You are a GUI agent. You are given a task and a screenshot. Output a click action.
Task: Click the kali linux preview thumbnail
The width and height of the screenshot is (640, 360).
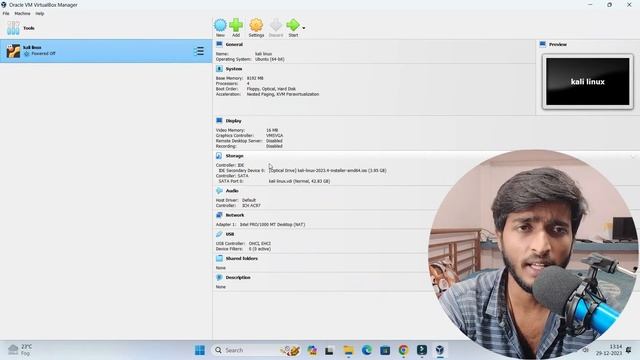click(x=588, y=82)
